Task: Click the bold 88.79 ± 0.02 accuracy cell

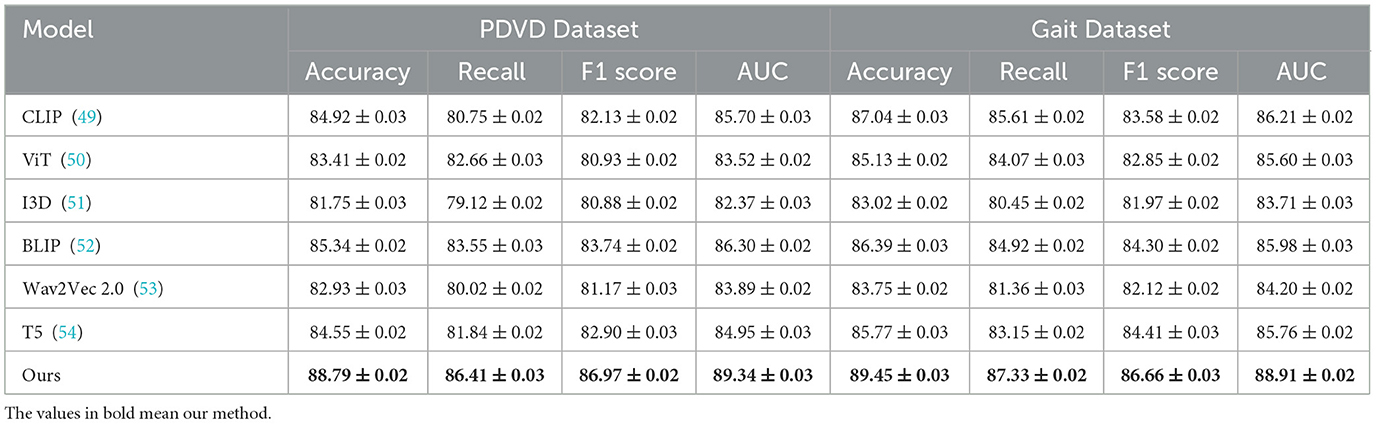Action: (358, 375)
